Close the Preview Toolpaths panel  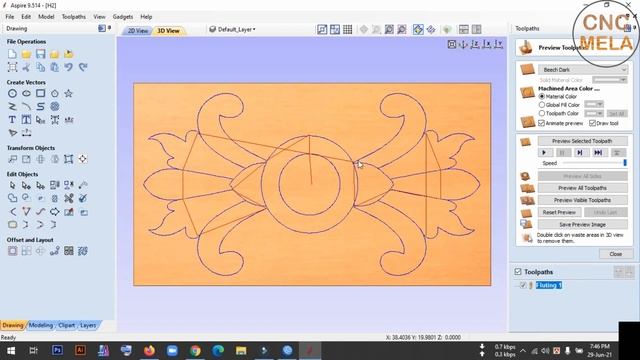(x=616, y=254)
